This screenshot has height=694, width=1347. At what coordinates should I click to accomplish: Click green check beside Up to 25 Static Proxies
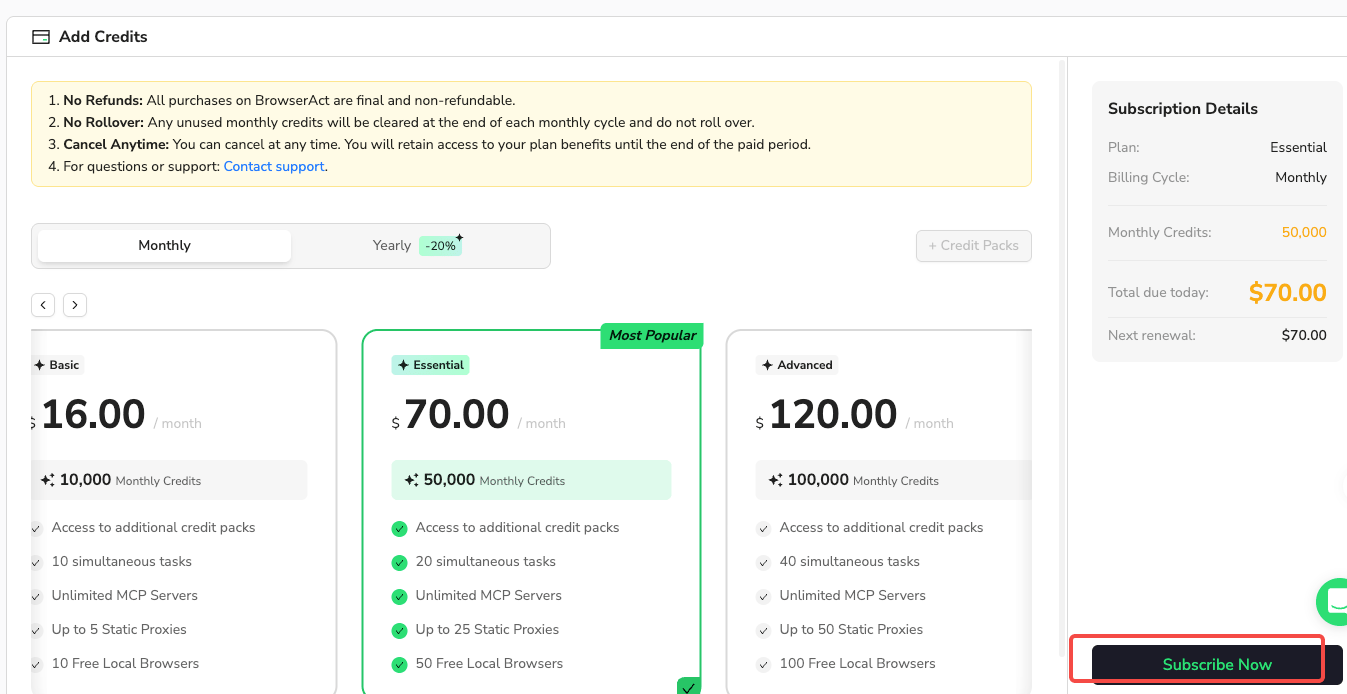[x=400, y=630]
